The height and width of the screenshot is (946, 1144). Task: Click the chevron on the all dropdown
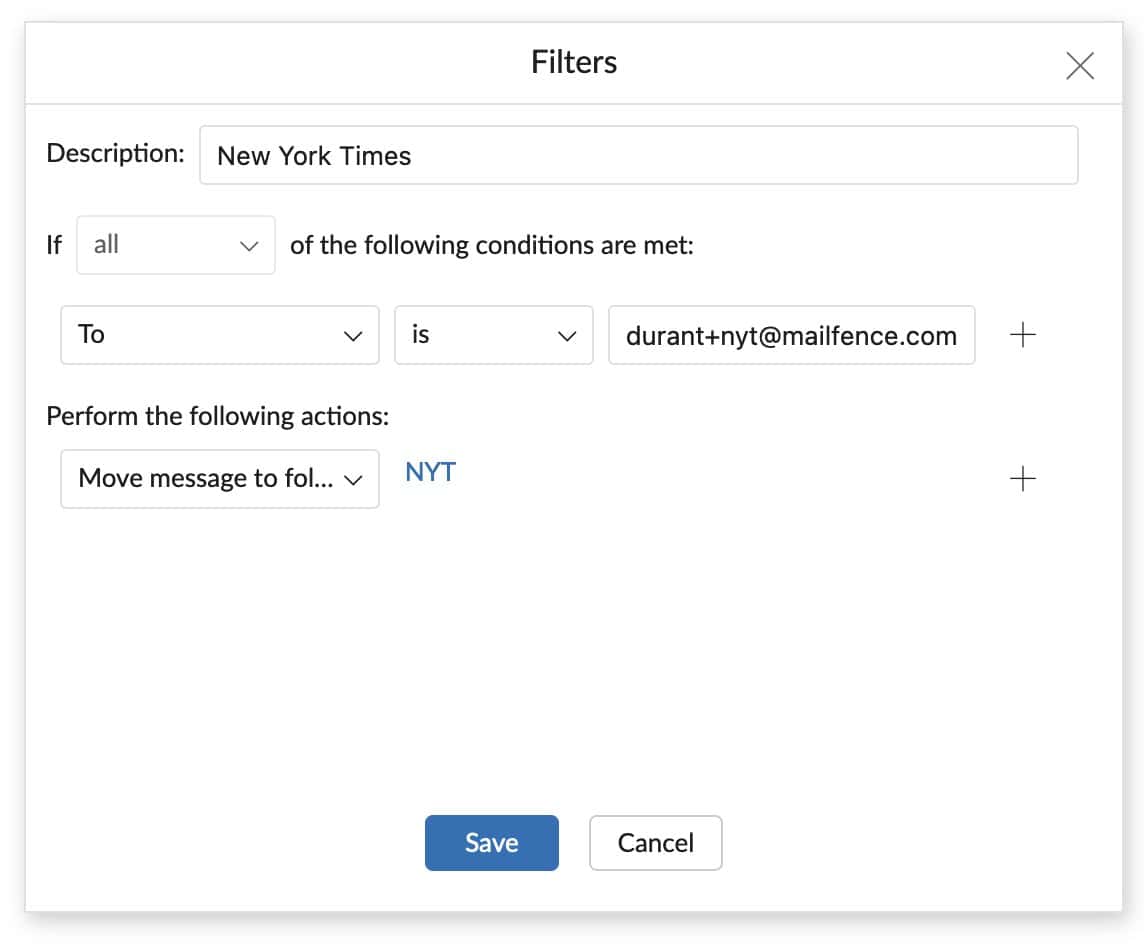pos(246,245)
